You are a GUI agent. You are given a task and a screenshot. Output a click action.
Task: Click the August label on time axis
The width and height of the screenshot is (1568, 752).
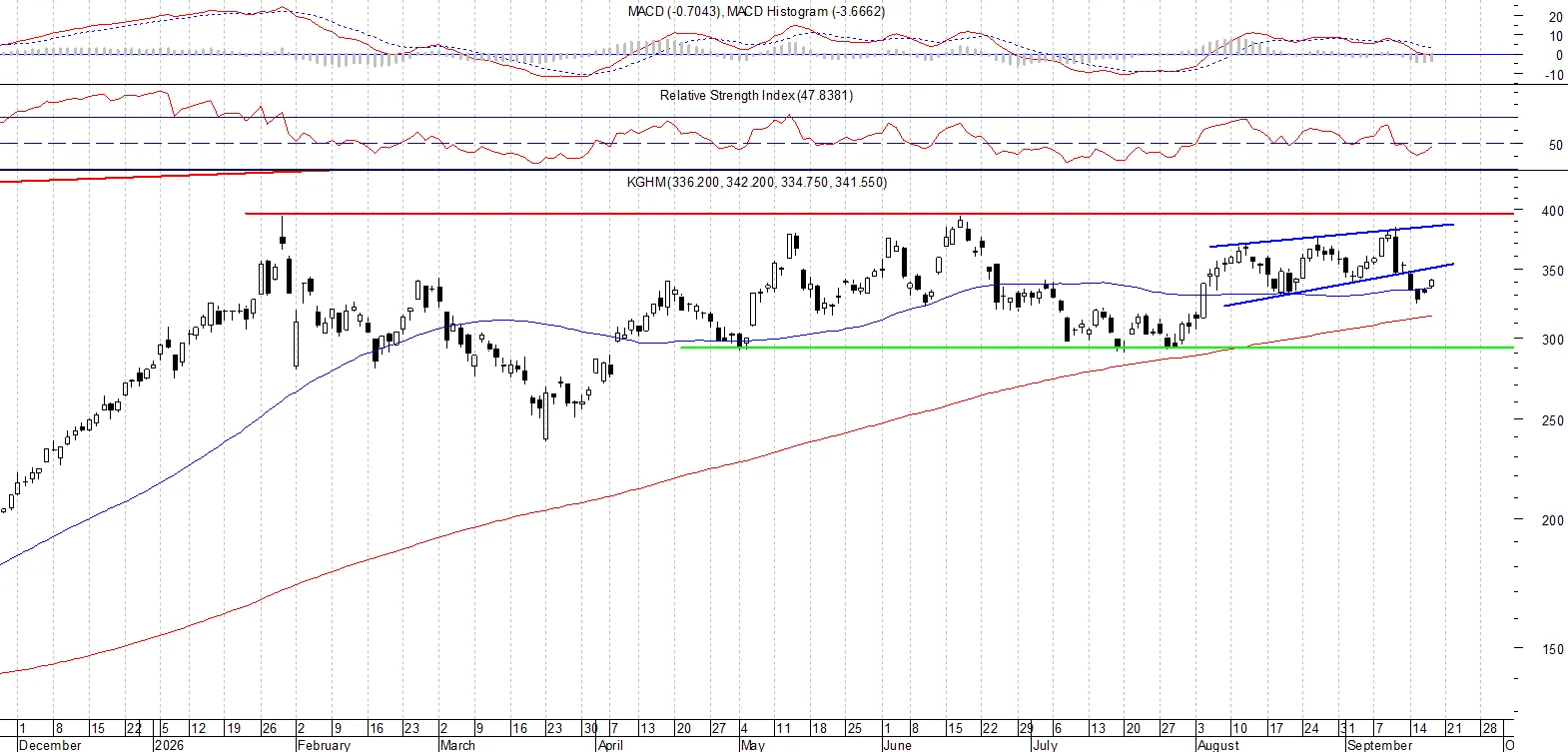(x=1217, y=745)
